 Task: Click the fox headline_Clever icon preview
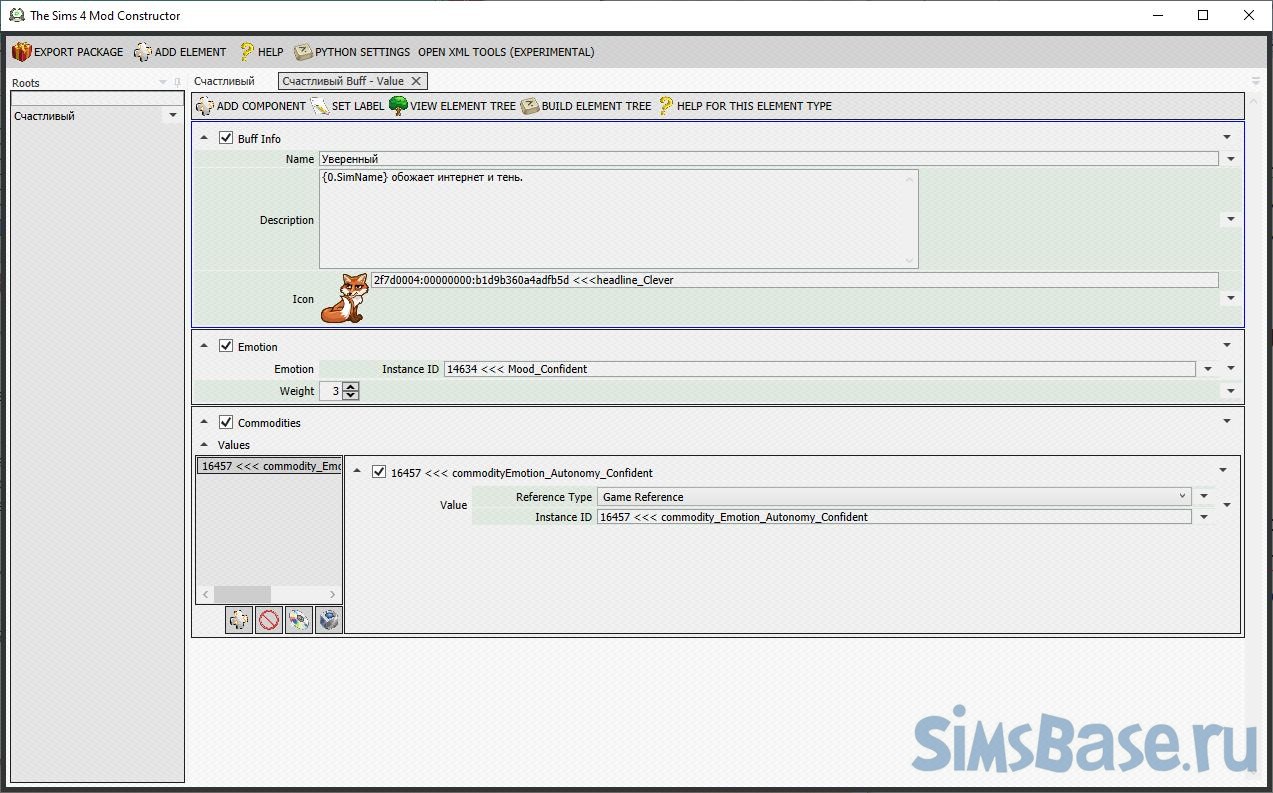pos(344,298)
